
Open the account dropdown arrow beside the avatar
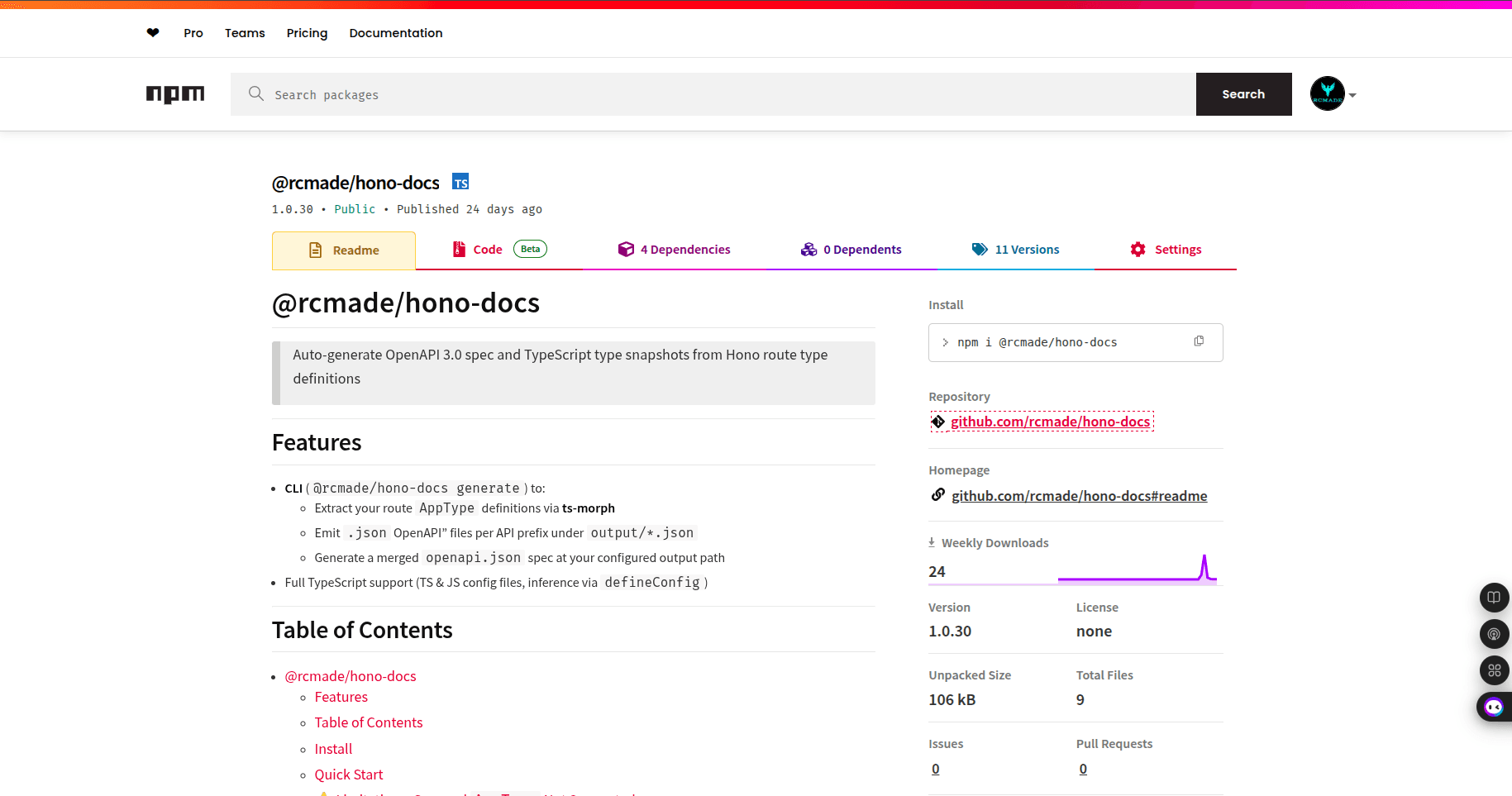1352,94
